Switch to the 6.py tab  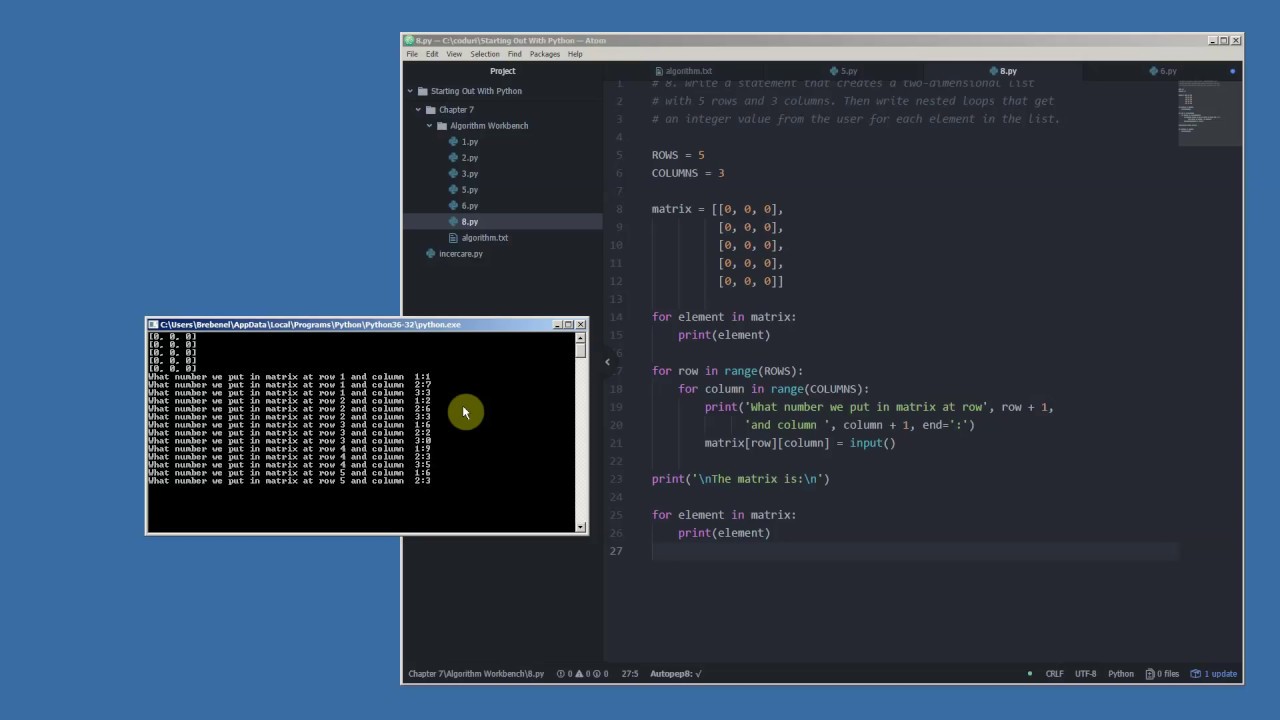tap(1163, 71)
